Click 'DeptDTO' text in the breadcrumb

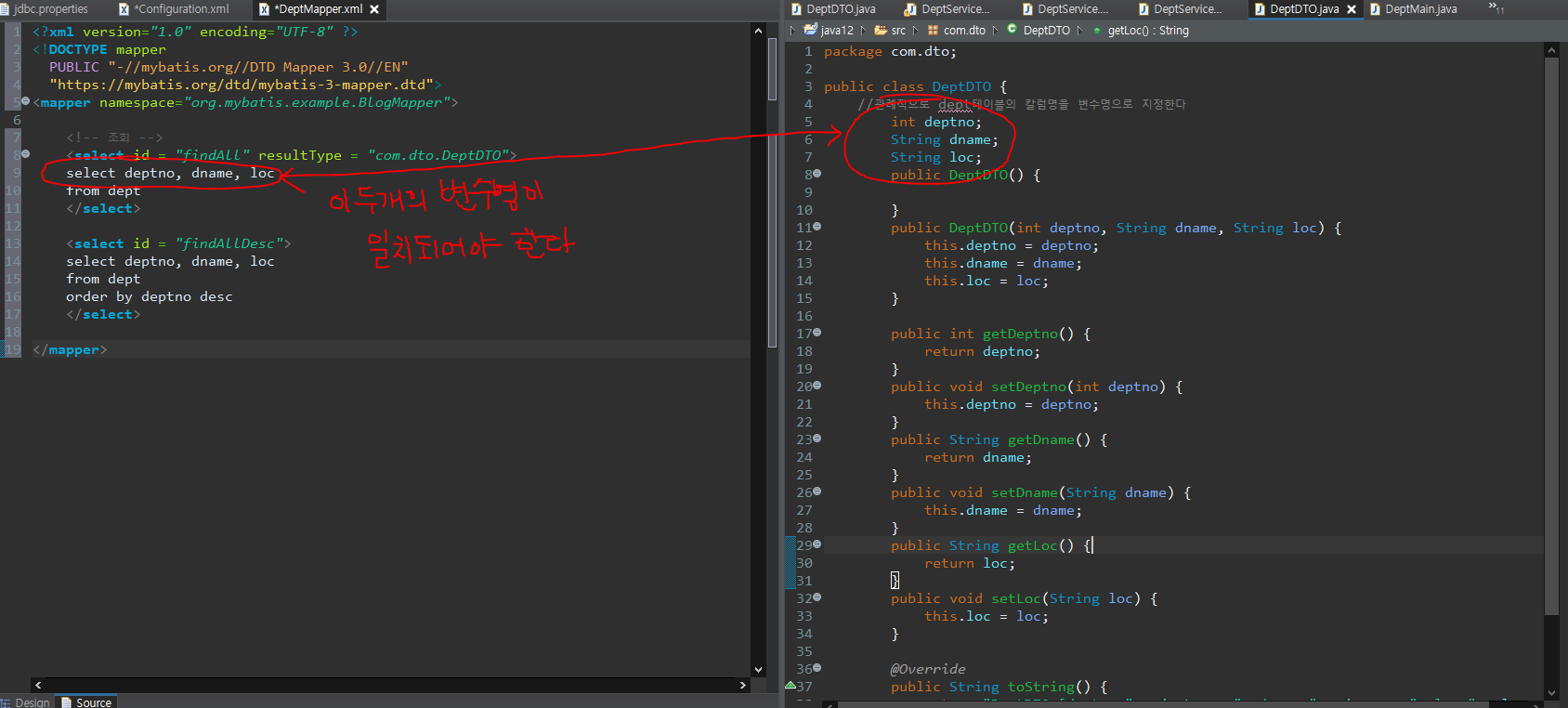(x=1047, y=31)
